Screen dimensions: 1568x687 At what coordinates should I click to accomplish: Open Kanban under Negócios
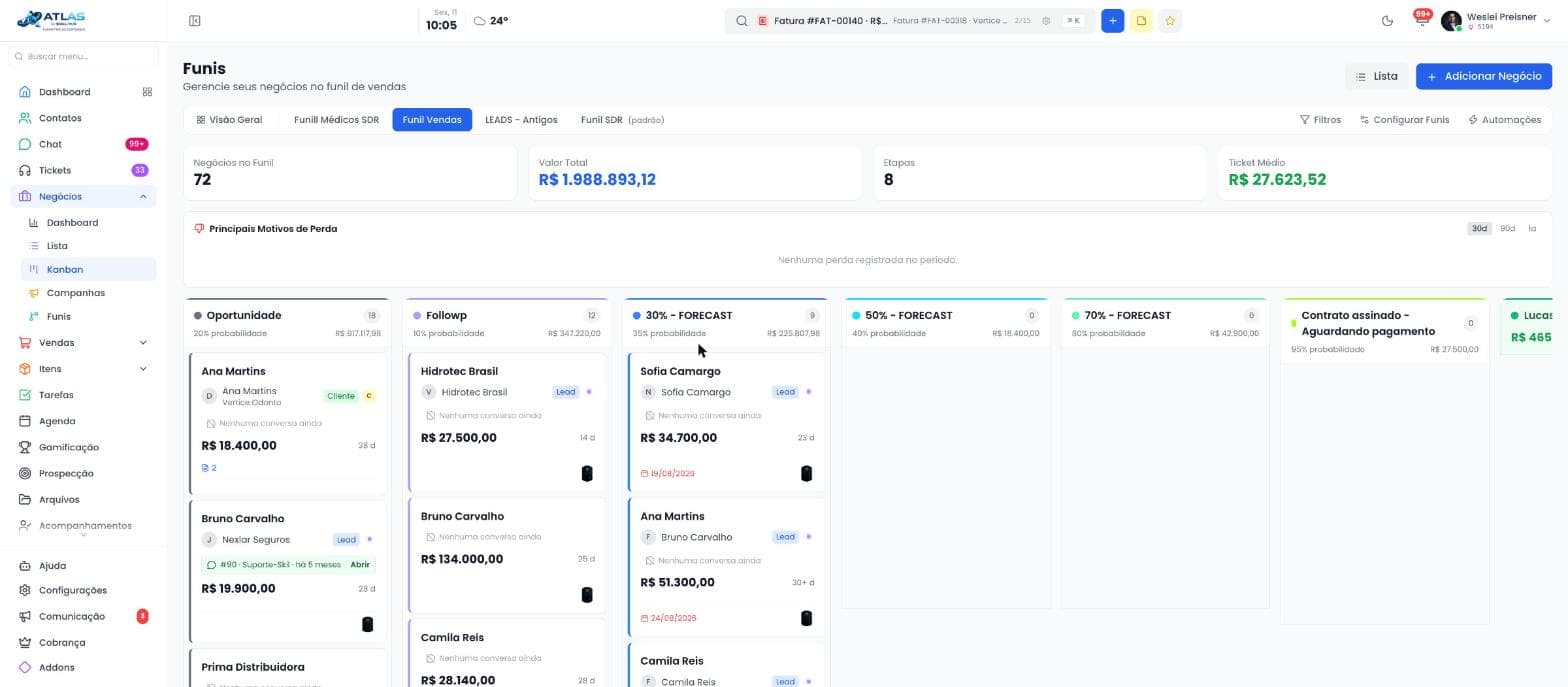coord(88,270)
